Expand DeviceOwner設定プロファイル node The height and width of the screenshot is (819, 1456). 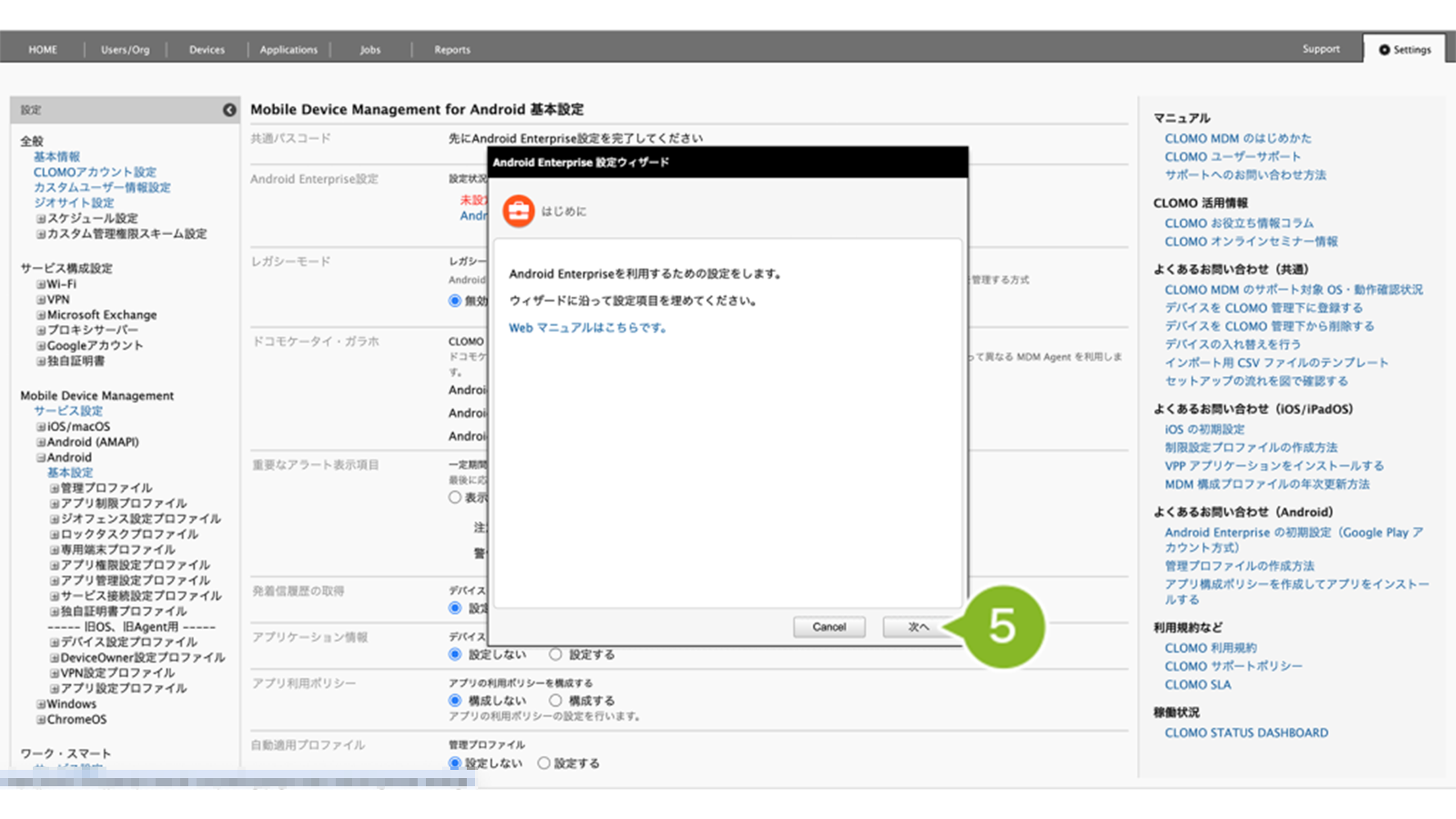[x=54, y=658]
